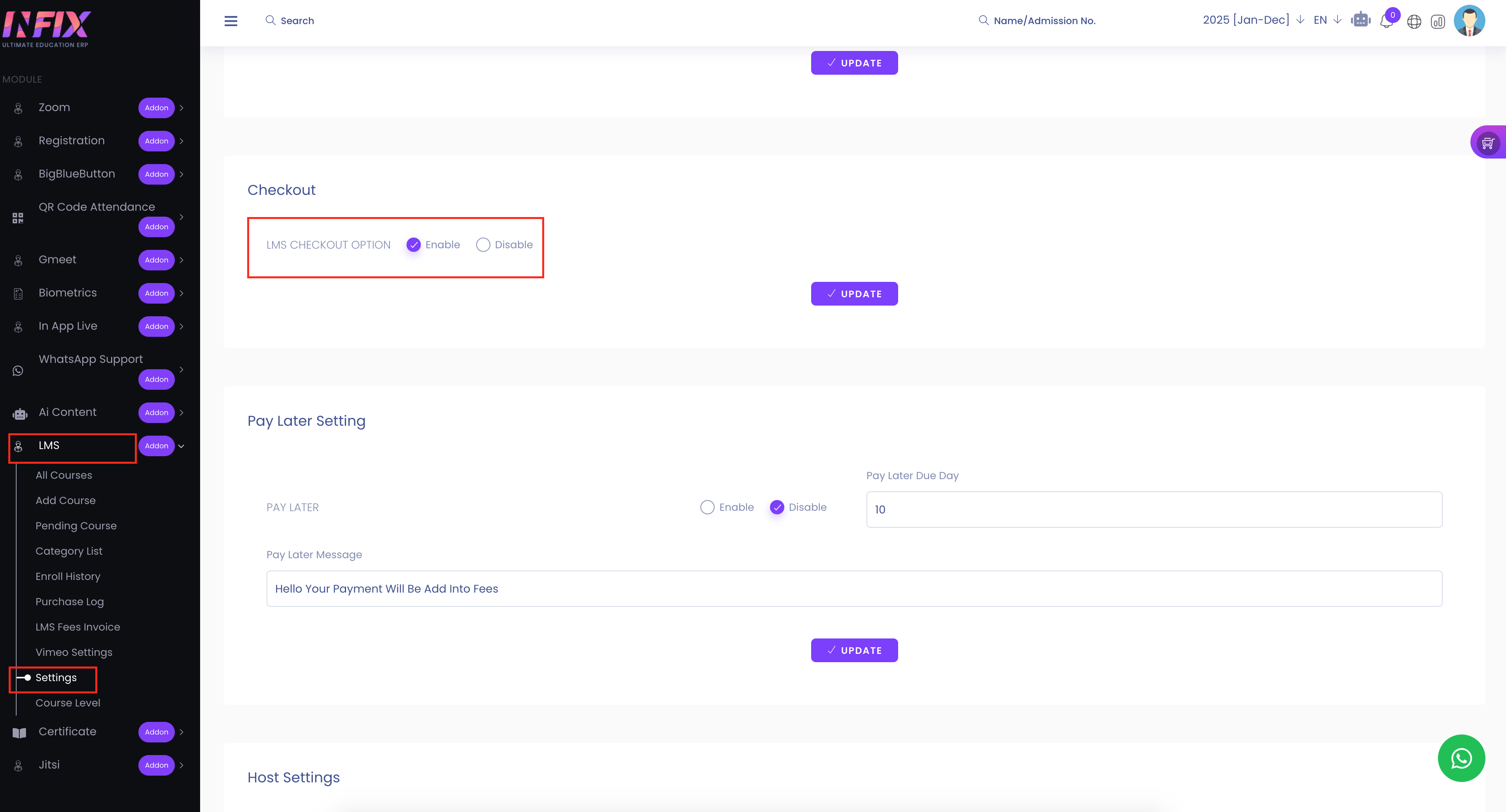Open the globe website icon
Screen dimensions: 1506x812
pos(1413,22)
